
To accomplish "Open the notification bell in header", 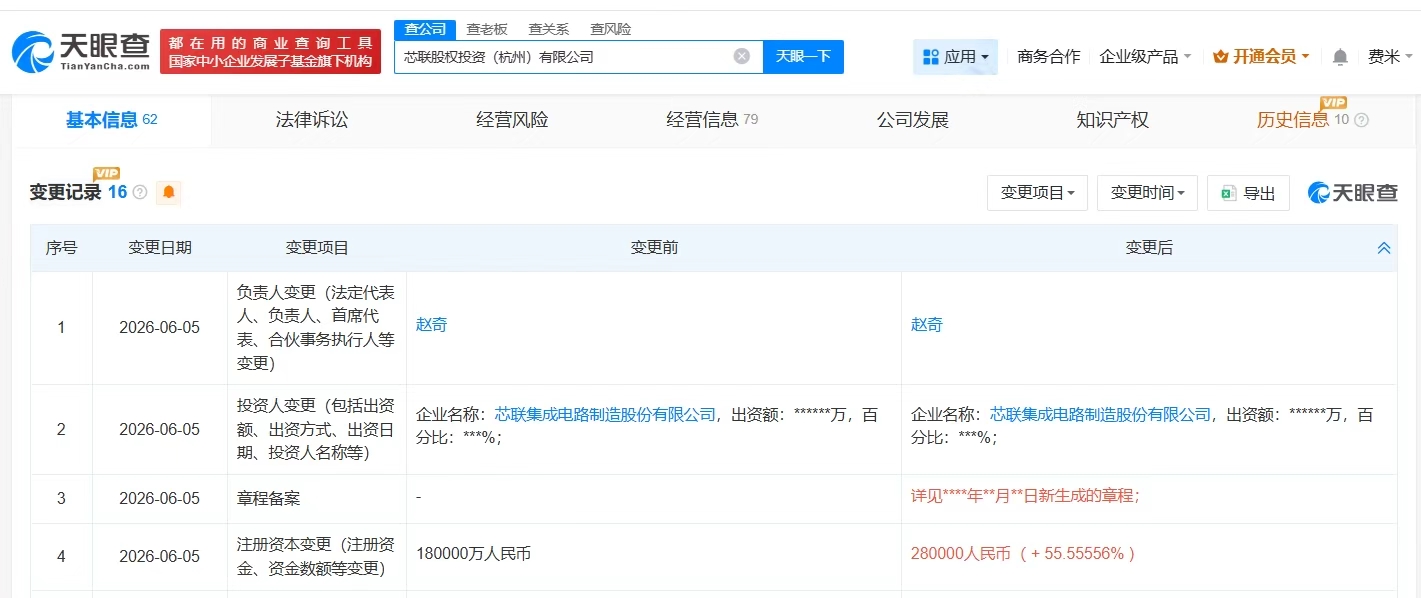I will tap(1340, 57).
